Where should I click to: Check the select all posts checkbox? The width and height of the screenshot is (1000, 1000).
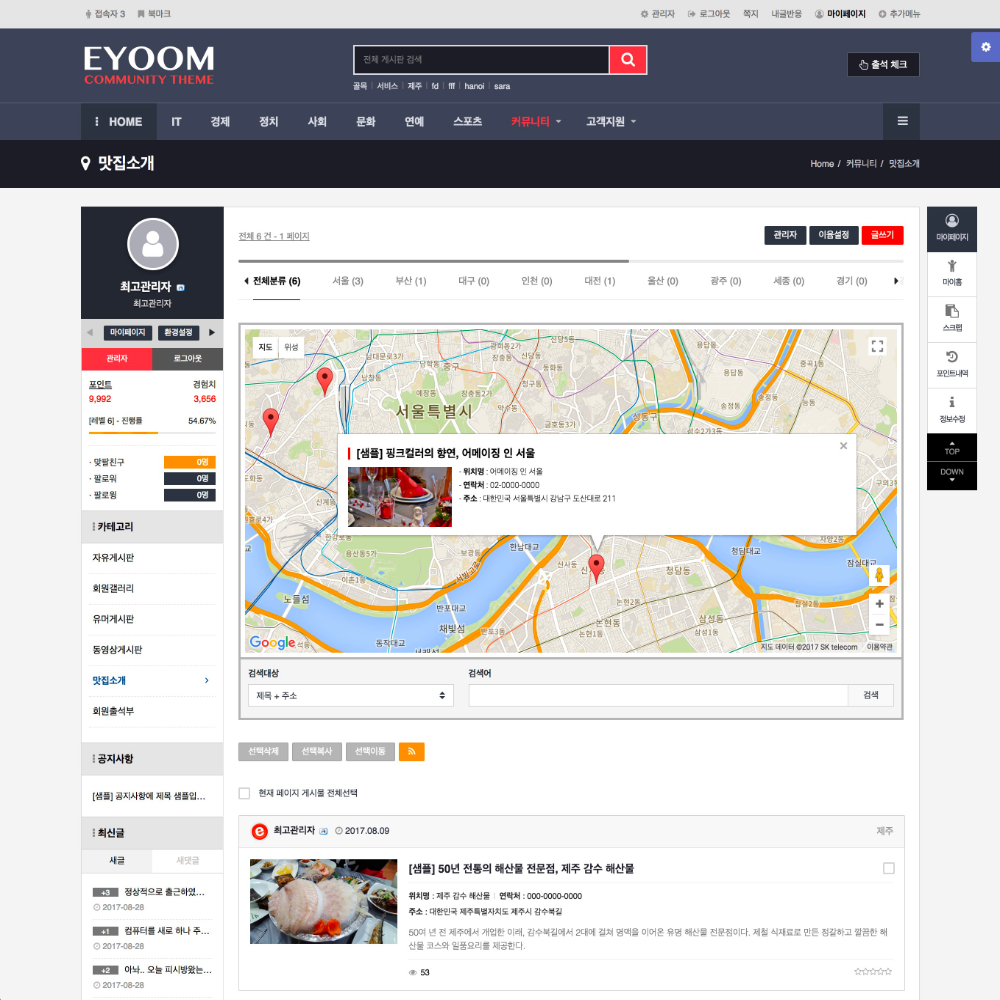[244, 793]
